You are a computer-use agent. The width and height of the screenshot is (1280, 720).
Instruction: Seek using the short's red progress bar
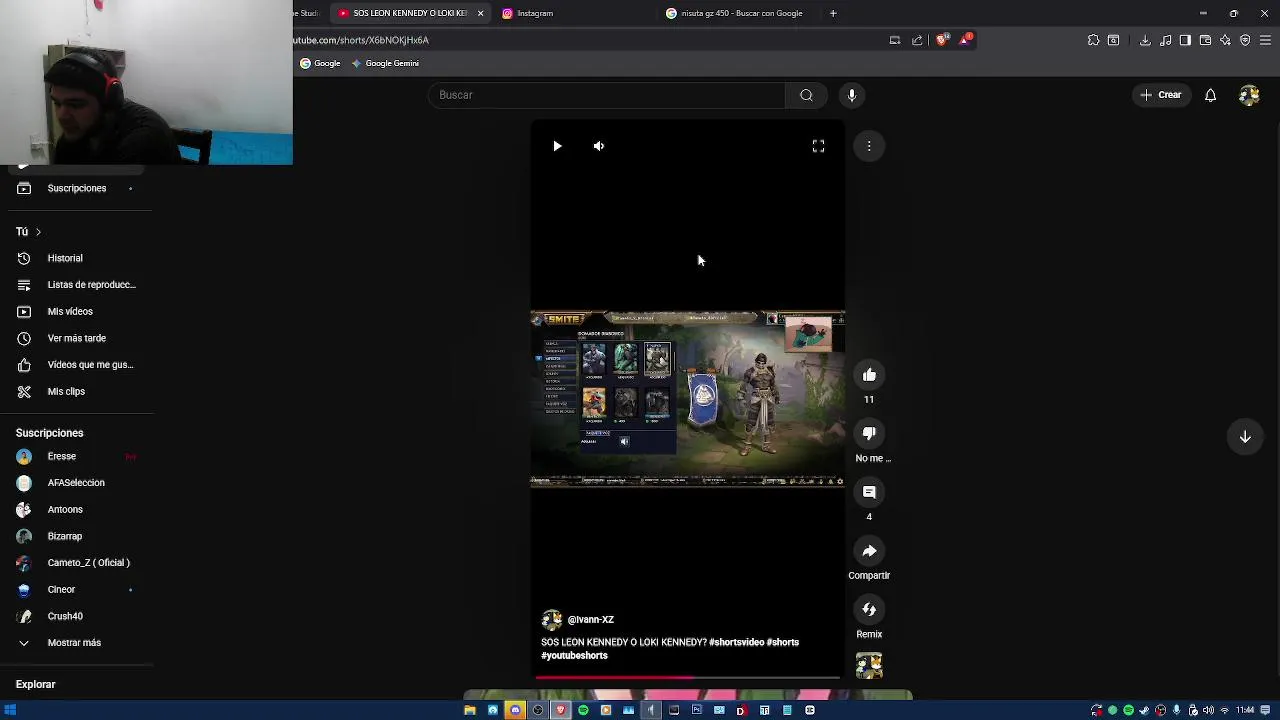tap(687, 677)
